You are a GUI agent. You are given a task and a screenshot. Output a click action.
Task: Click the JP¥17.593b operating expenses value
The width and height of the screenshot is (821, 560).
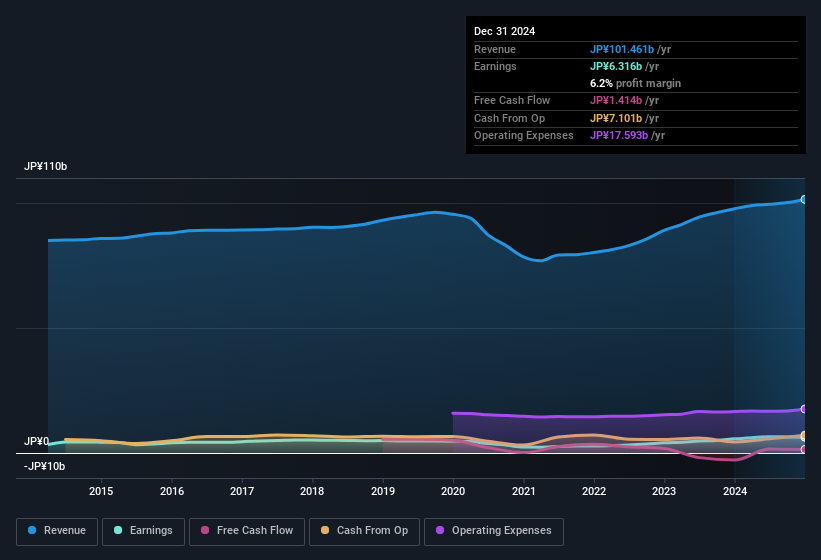(619, 135)
